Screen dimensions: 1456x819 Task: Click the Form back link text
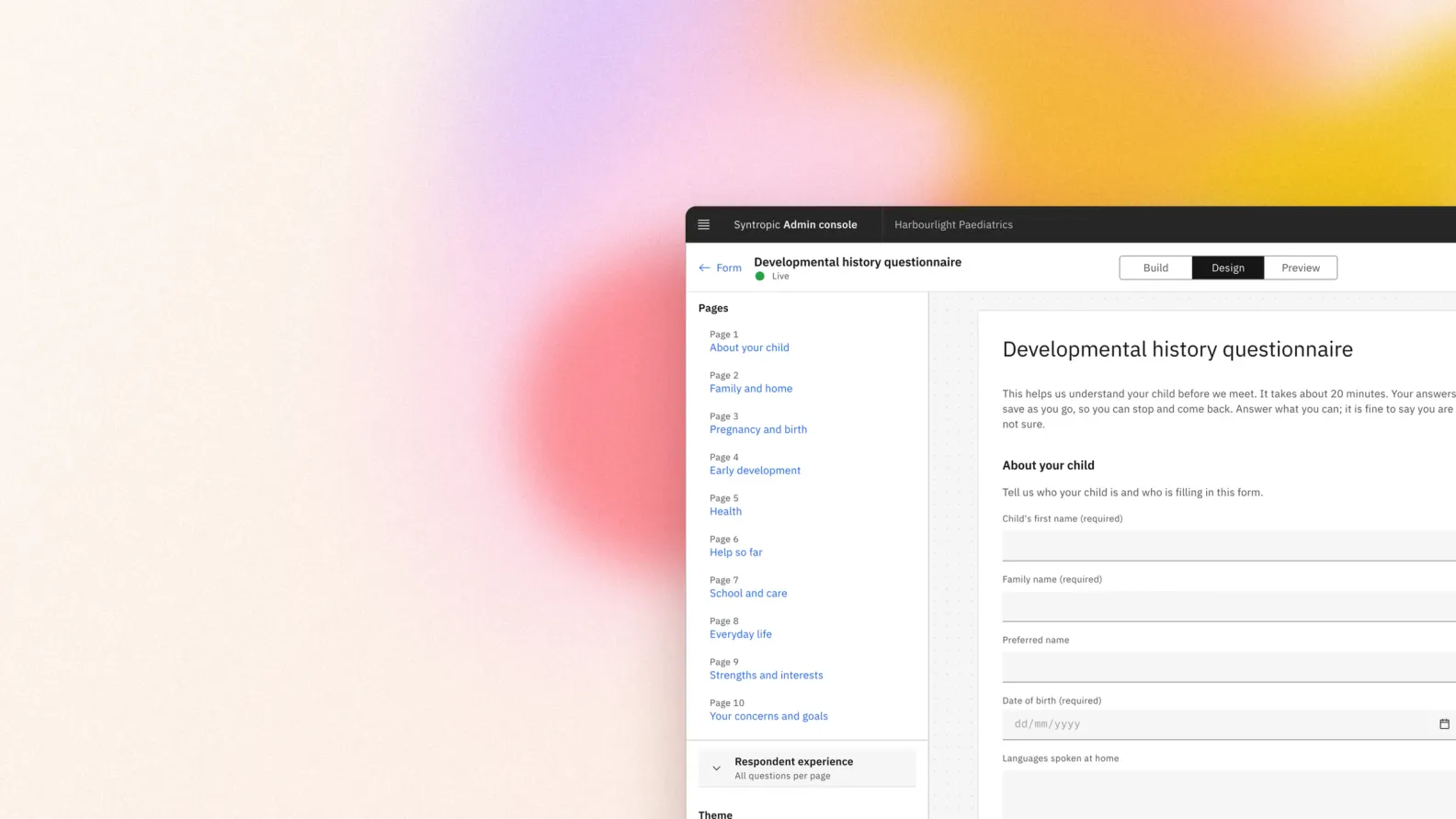click(729, 268)
